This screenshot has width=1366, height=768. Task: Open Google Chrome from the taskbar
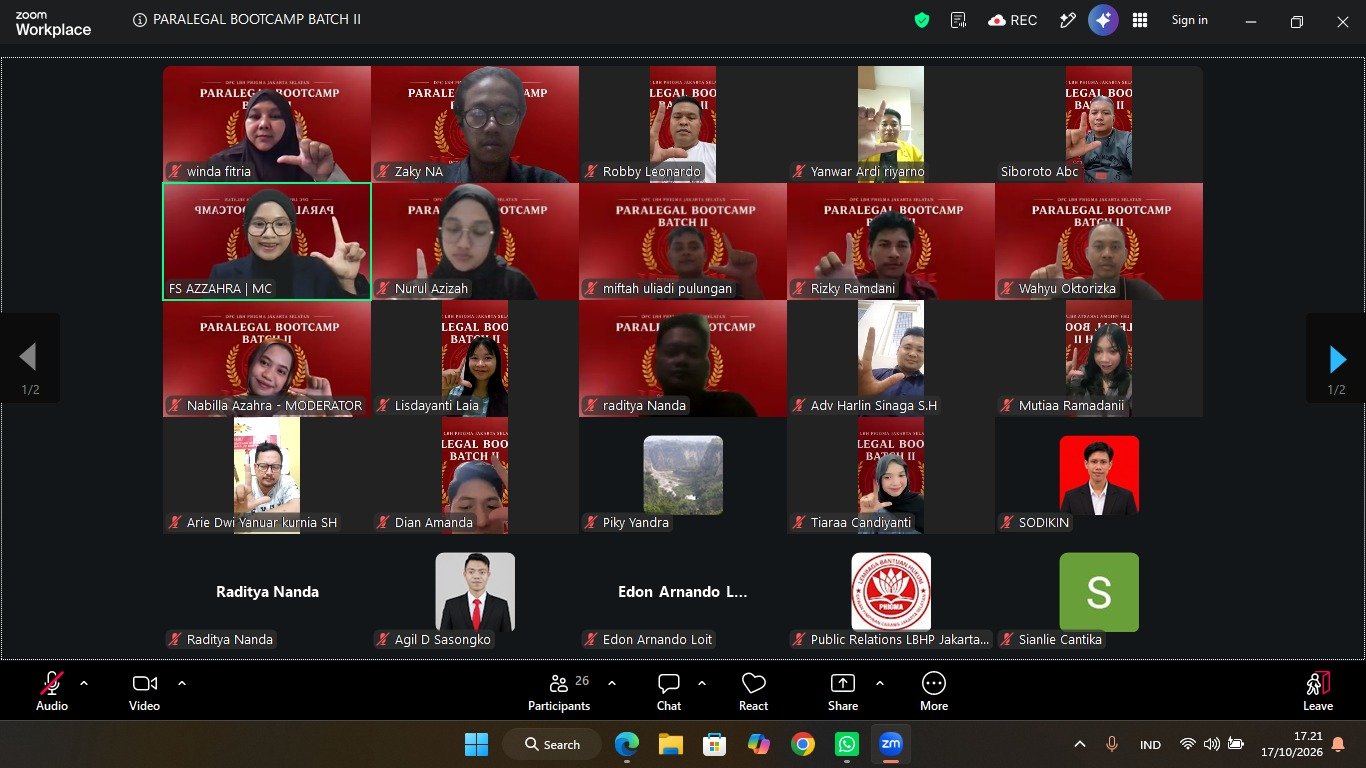802,744
